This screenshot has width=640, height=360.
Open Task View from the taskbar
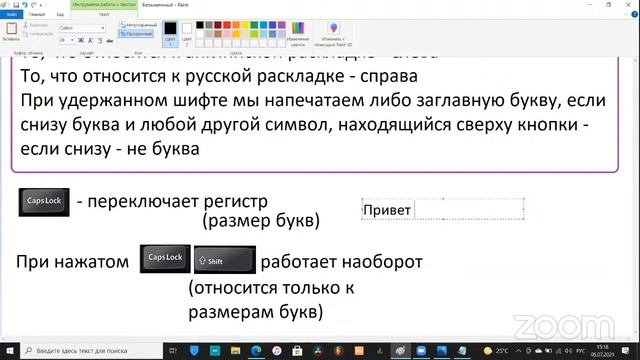173,351
